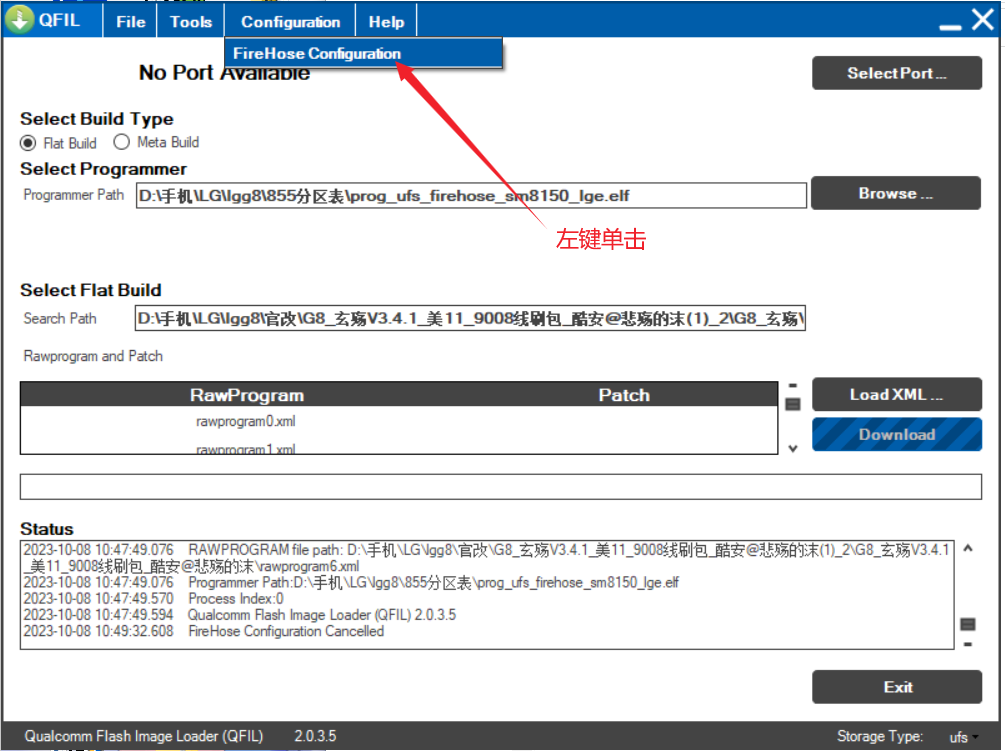Open the Storage Type ufs dropdown
Viewport: 1005px width, 751px height.
964,737
